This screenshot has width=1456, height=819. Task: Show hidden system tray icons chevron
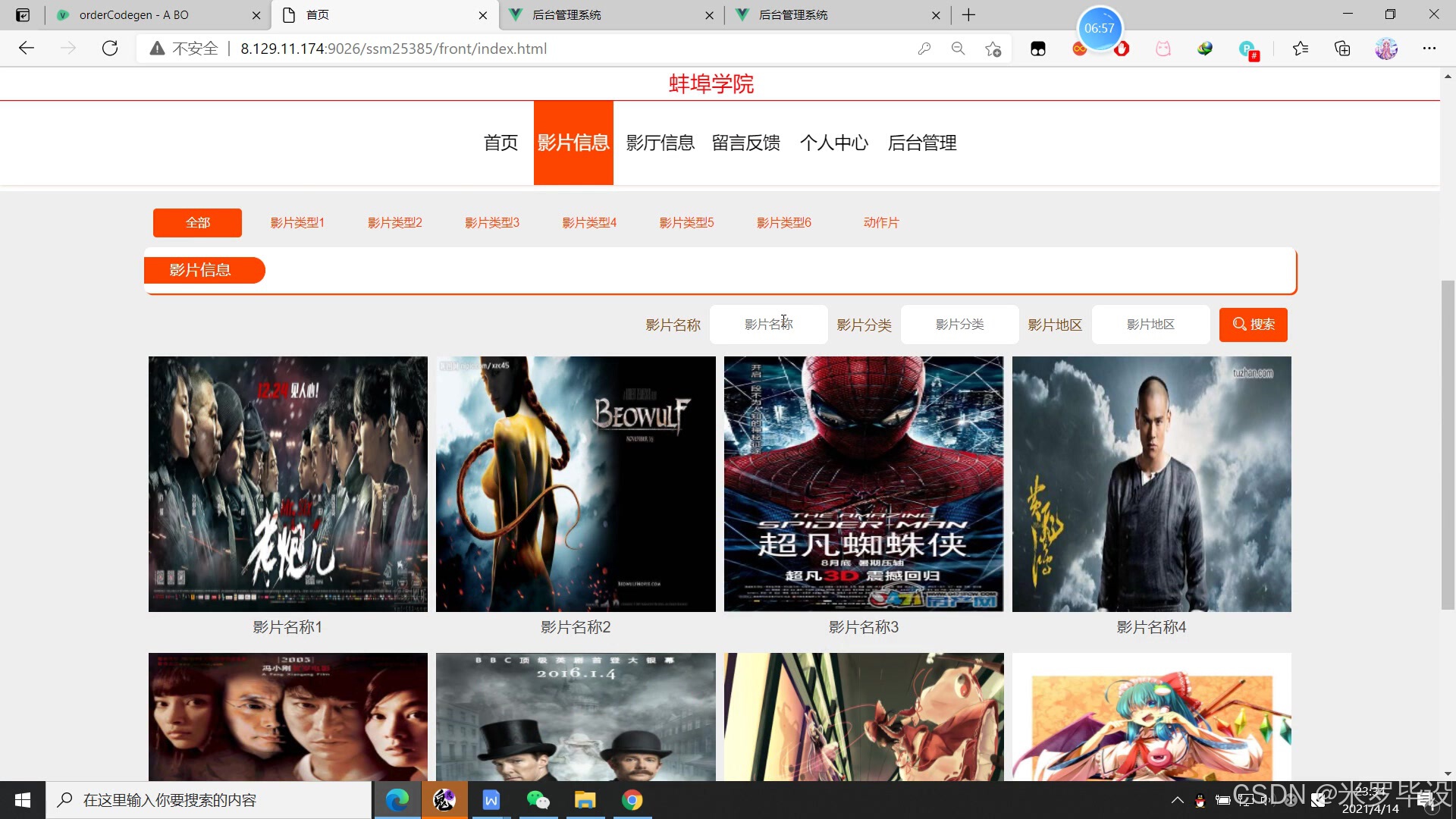[x=1177, y=800]
